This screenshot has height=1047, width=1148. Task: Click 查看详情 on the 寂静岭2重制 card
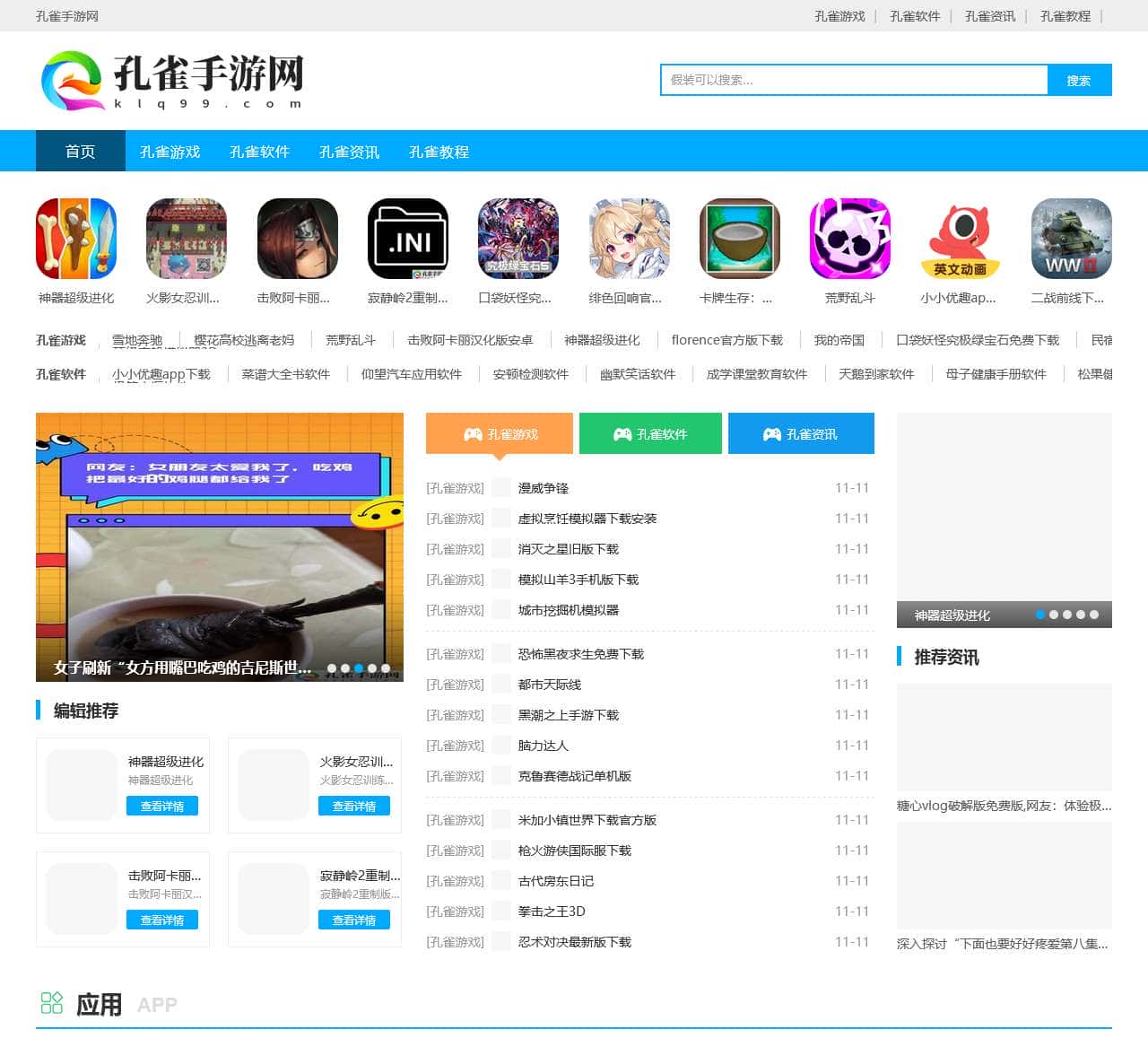(x=354, y=920)
